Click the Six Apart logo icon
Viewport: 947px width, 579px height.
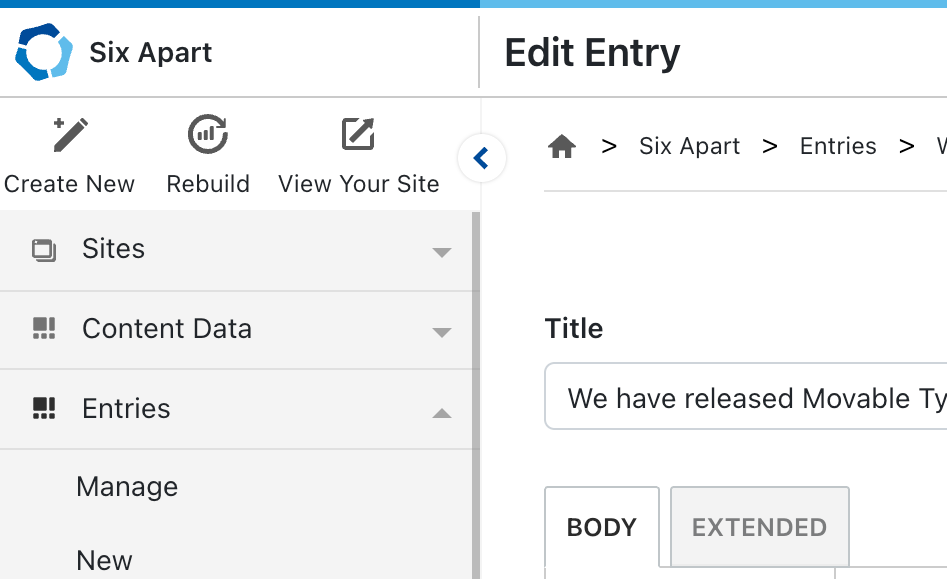pyautogui.click(x=44, y=52)
